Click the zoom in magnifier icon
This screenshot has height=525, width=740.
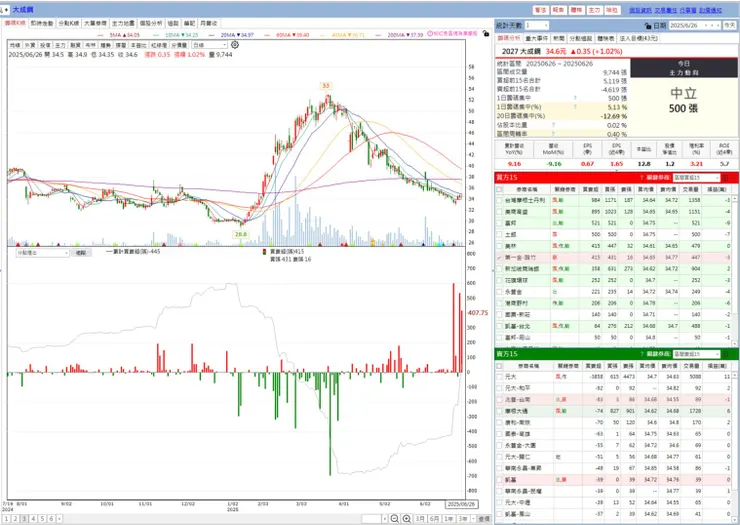(407, 518)
